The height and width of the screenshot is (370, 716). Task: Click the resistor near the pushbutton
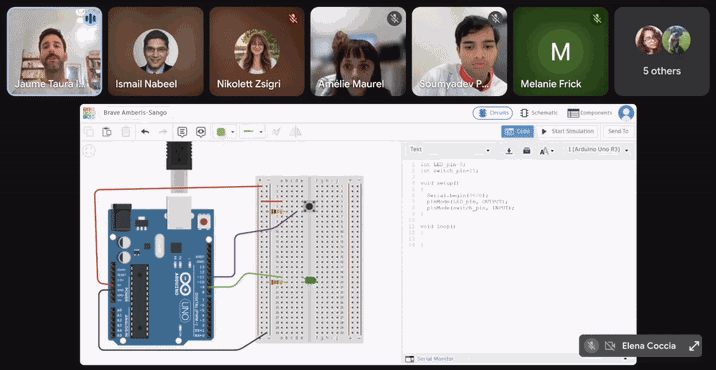(277, 211)
